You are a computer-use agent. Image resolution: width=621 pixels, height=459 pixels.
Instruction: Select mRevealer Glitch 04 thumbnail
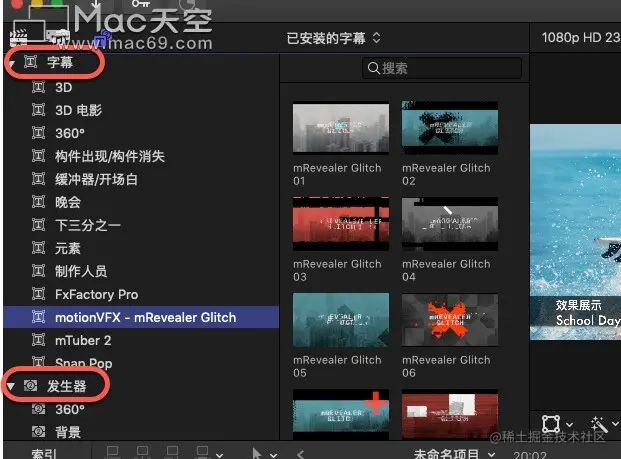pyautogui.click(x=450, y=224)
